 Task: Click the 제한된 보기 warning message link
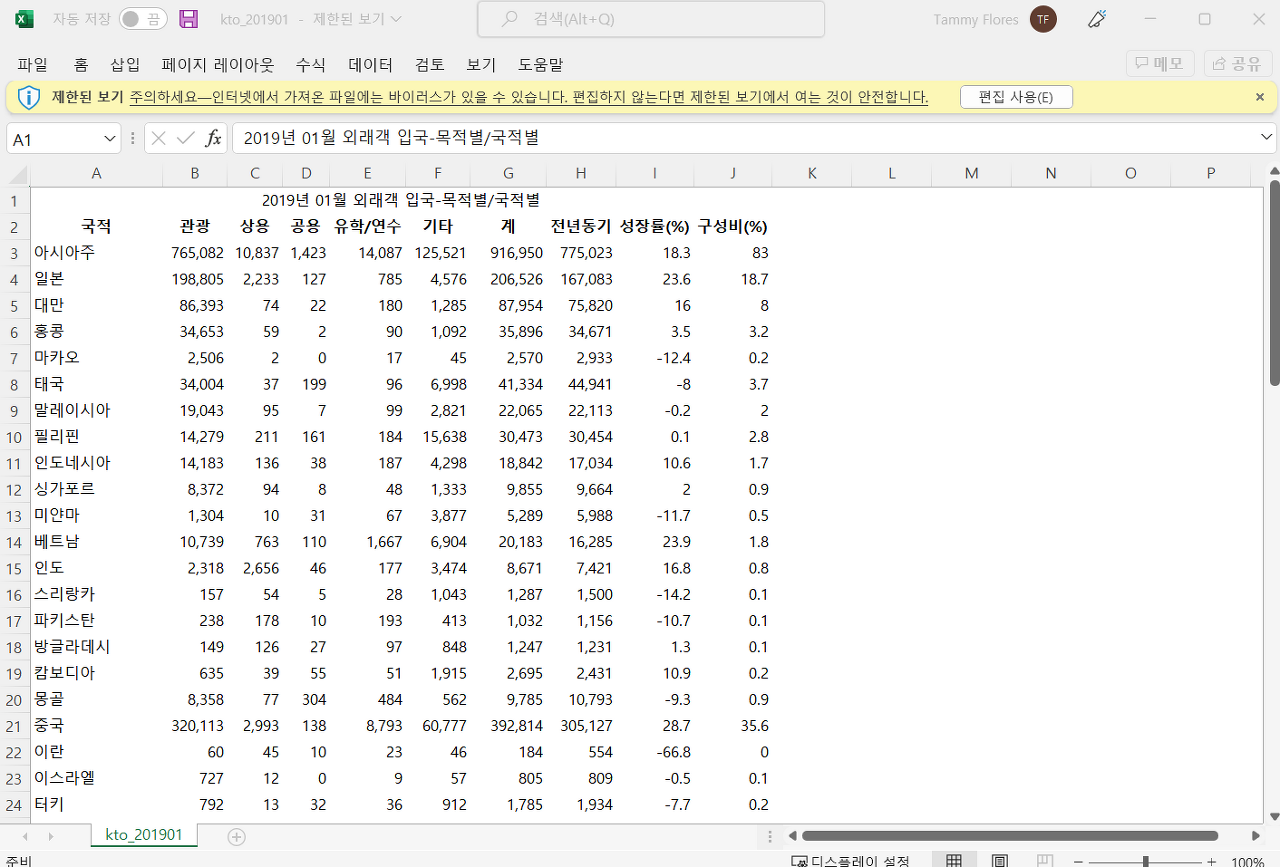click(x=528, y=97)
